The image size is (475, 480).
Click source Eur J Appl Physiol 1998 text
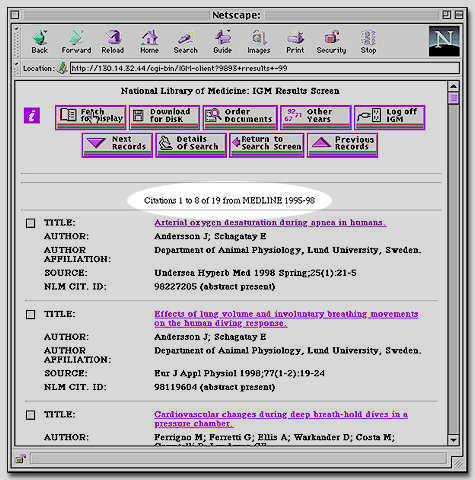coord(239,373)
